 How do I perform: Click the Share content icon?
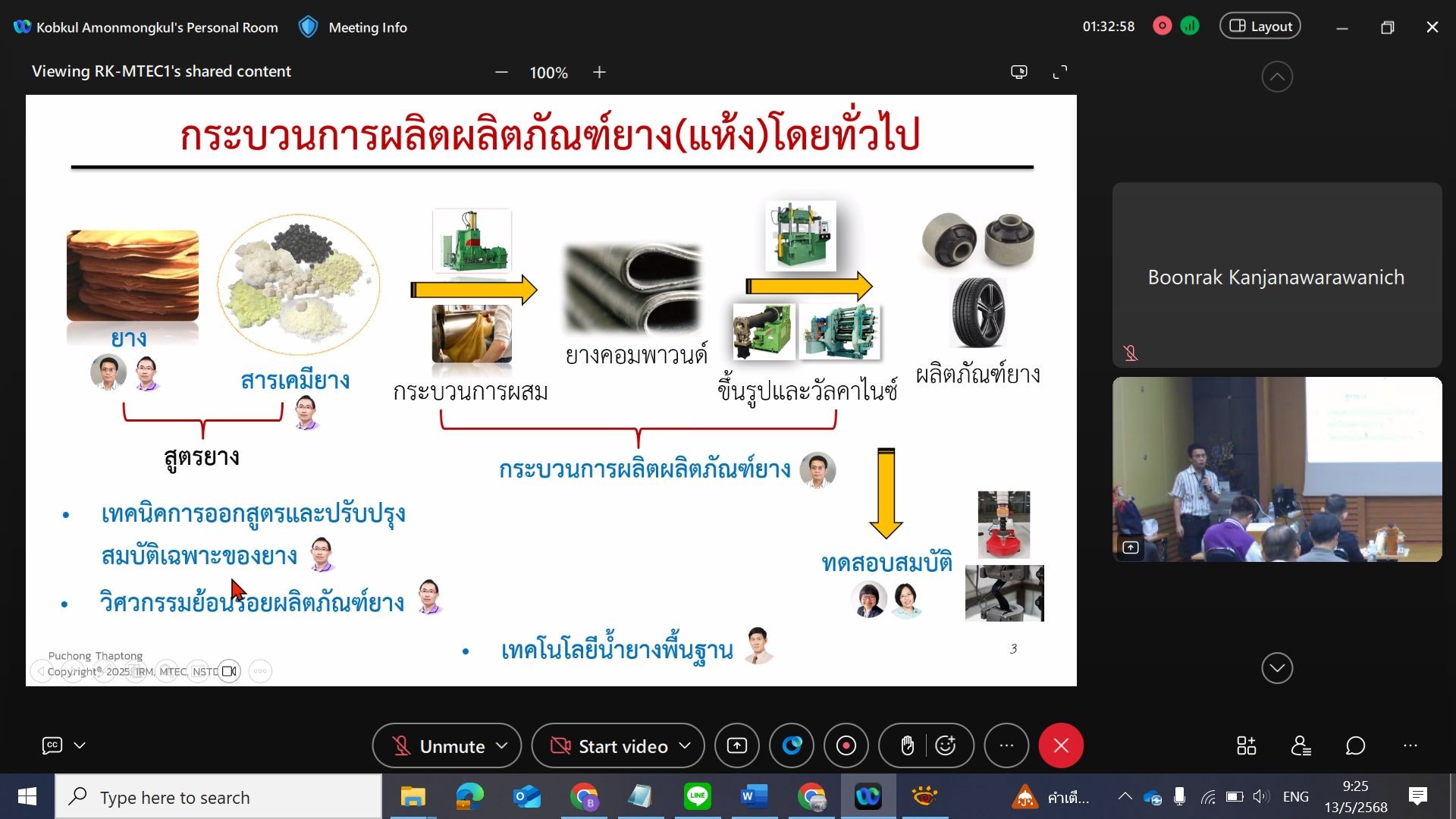point(736,746)
